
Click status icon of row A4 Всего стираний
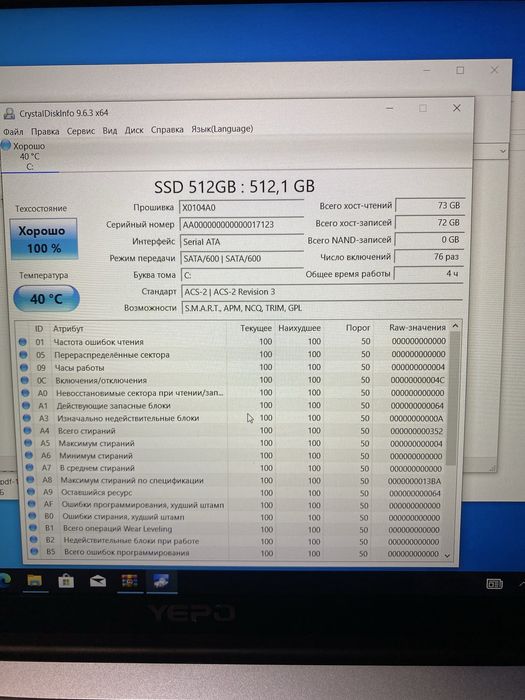(28, 430)
